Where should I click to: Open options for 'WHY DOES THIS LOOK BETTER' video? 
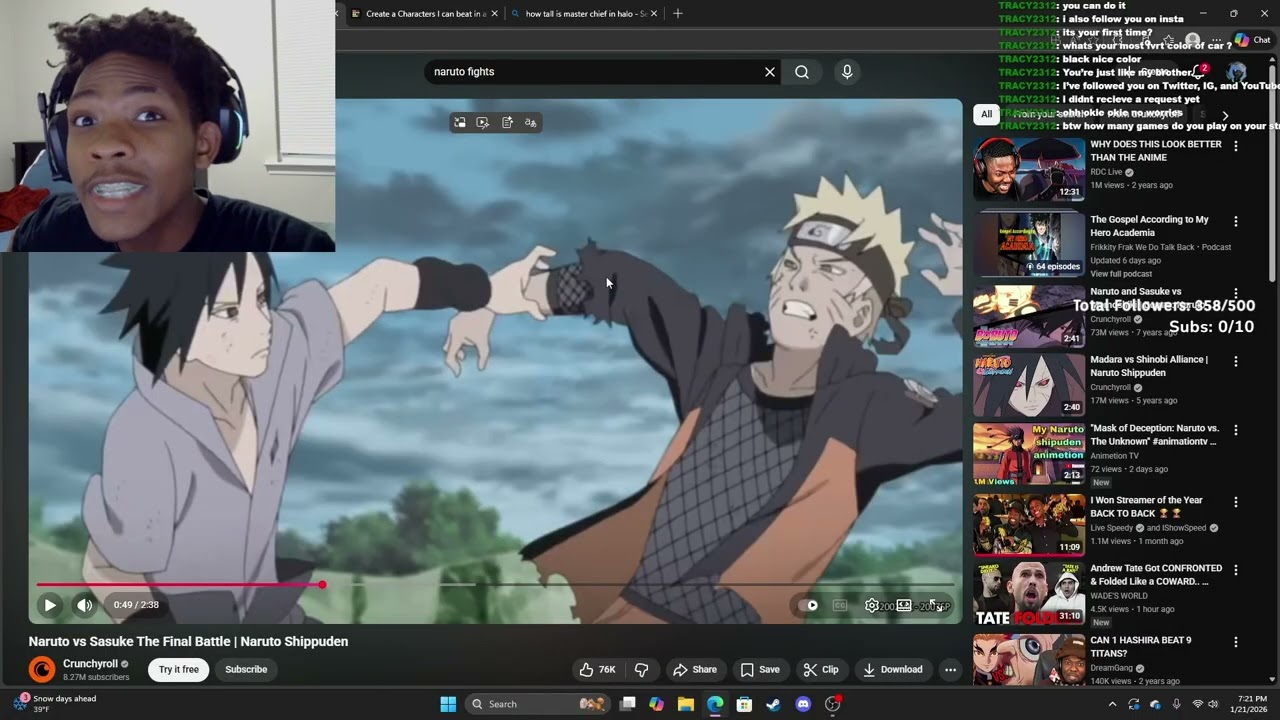pos(1236,146)
